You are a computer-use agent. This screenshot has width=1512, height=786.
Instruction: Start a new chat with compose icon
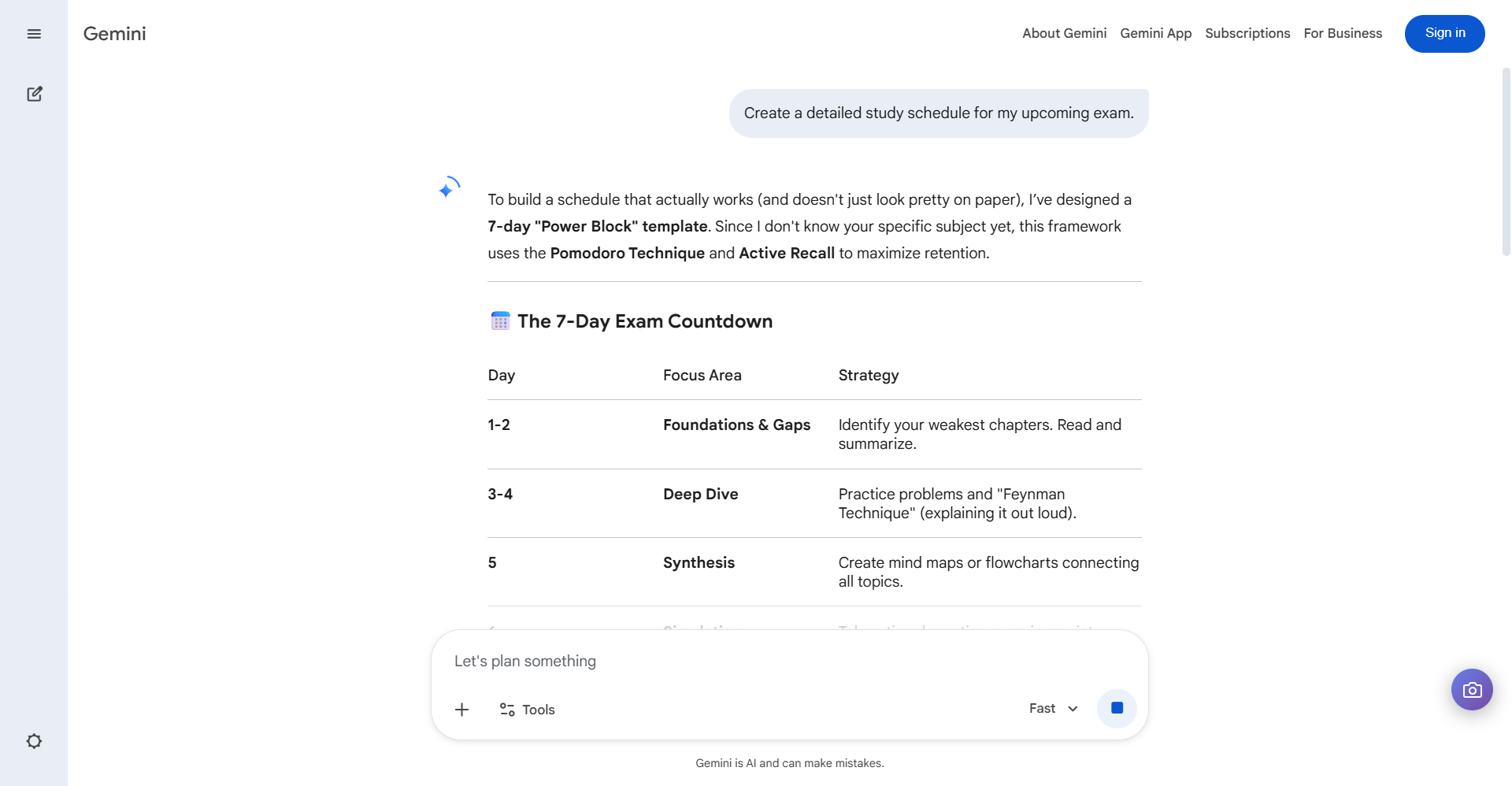(x=34, y=95)
